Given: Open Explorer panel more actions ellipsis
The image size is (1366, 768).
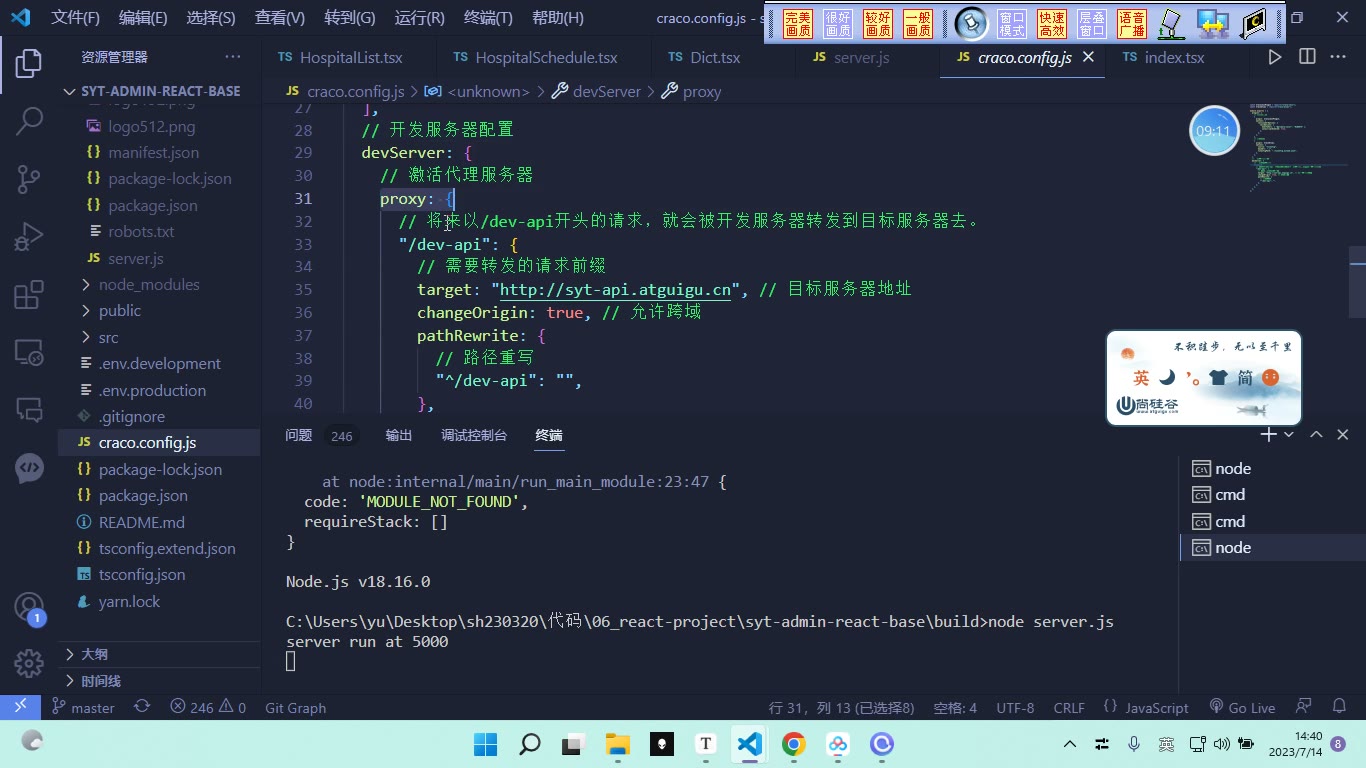Looking at the screenshot, I should [233, 57].
